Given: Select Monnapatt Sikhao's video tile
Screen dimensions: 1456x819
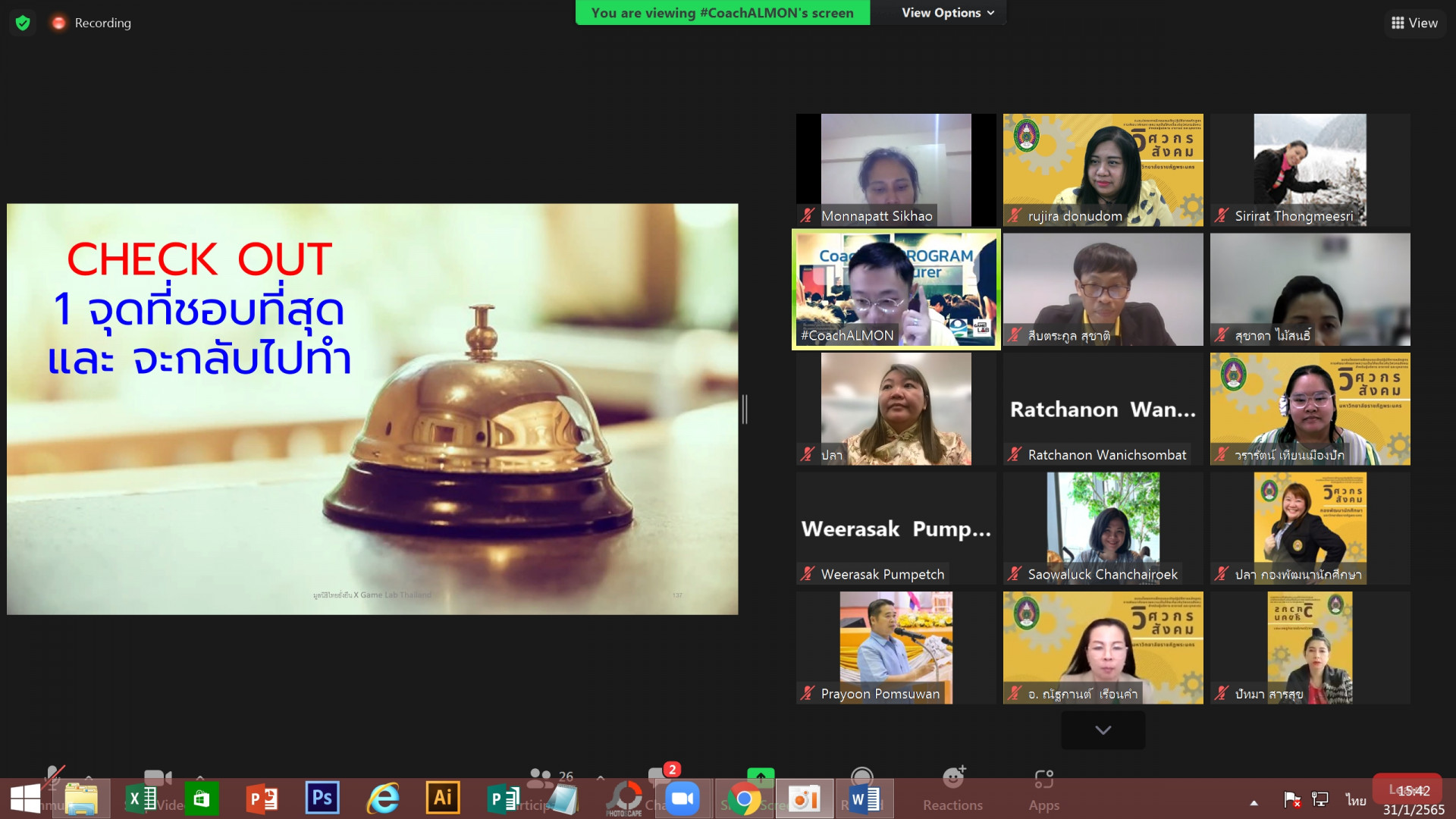Looking at the screenshot, I should pyautogui.click(x=896, y=170).
